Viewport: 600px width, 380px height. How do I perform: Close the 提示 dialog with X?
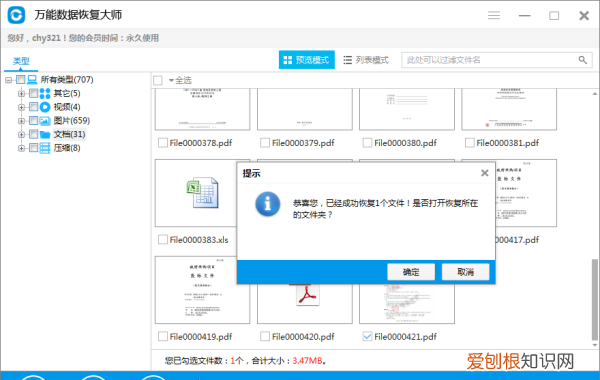(484, 173)
